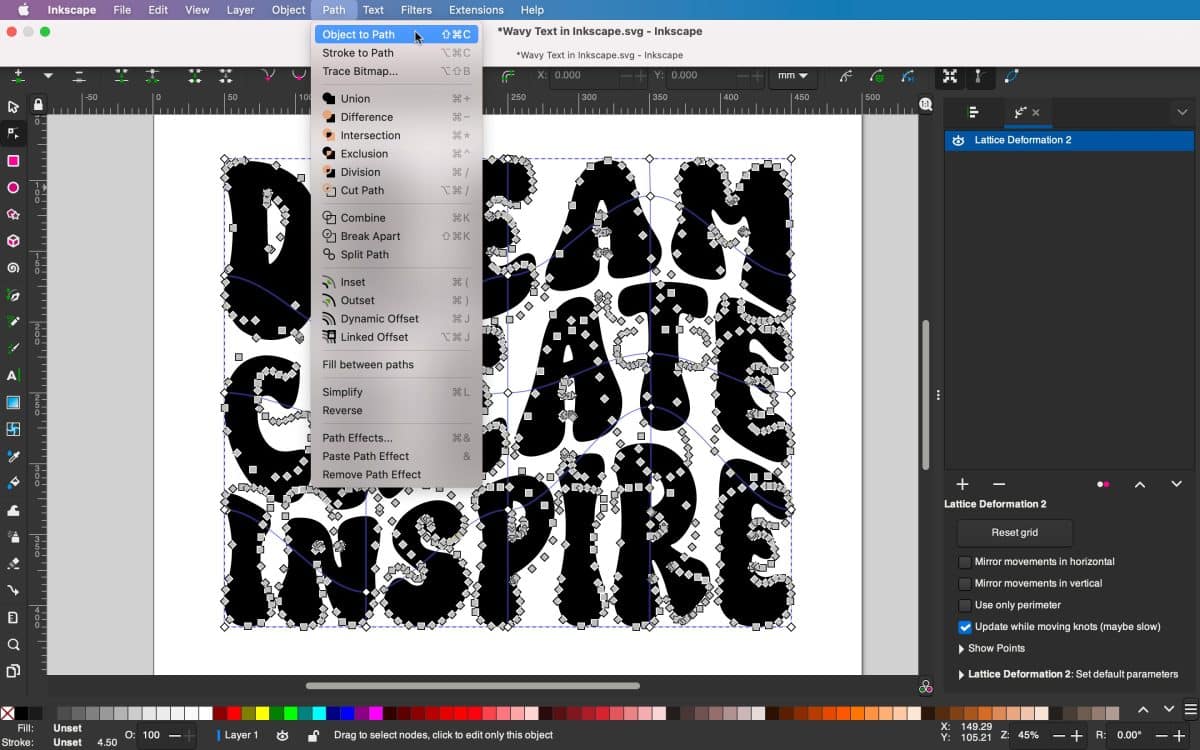Open the Filters menu
1200x750 pixels.
[x=416, y=10]
